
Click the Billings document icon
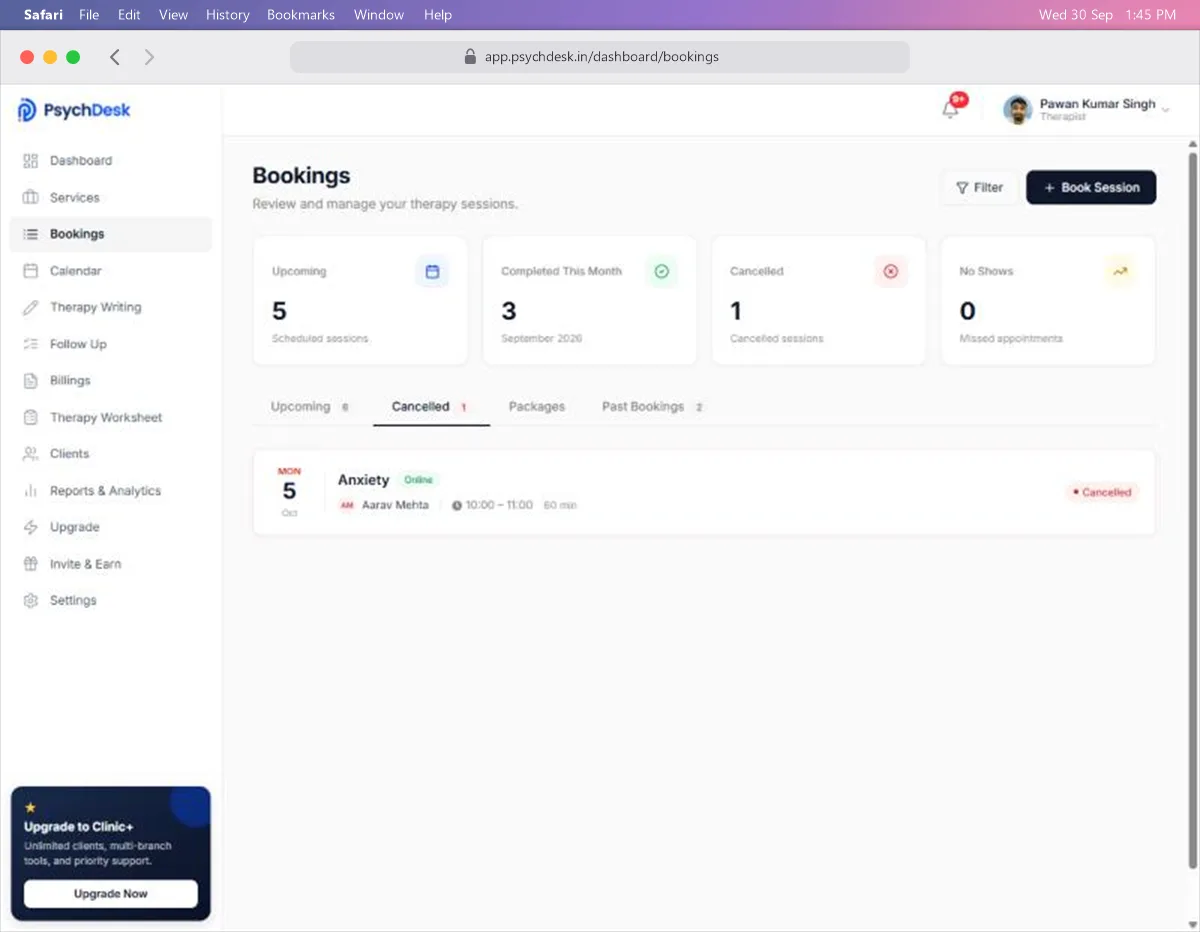[x=30, y=380]
